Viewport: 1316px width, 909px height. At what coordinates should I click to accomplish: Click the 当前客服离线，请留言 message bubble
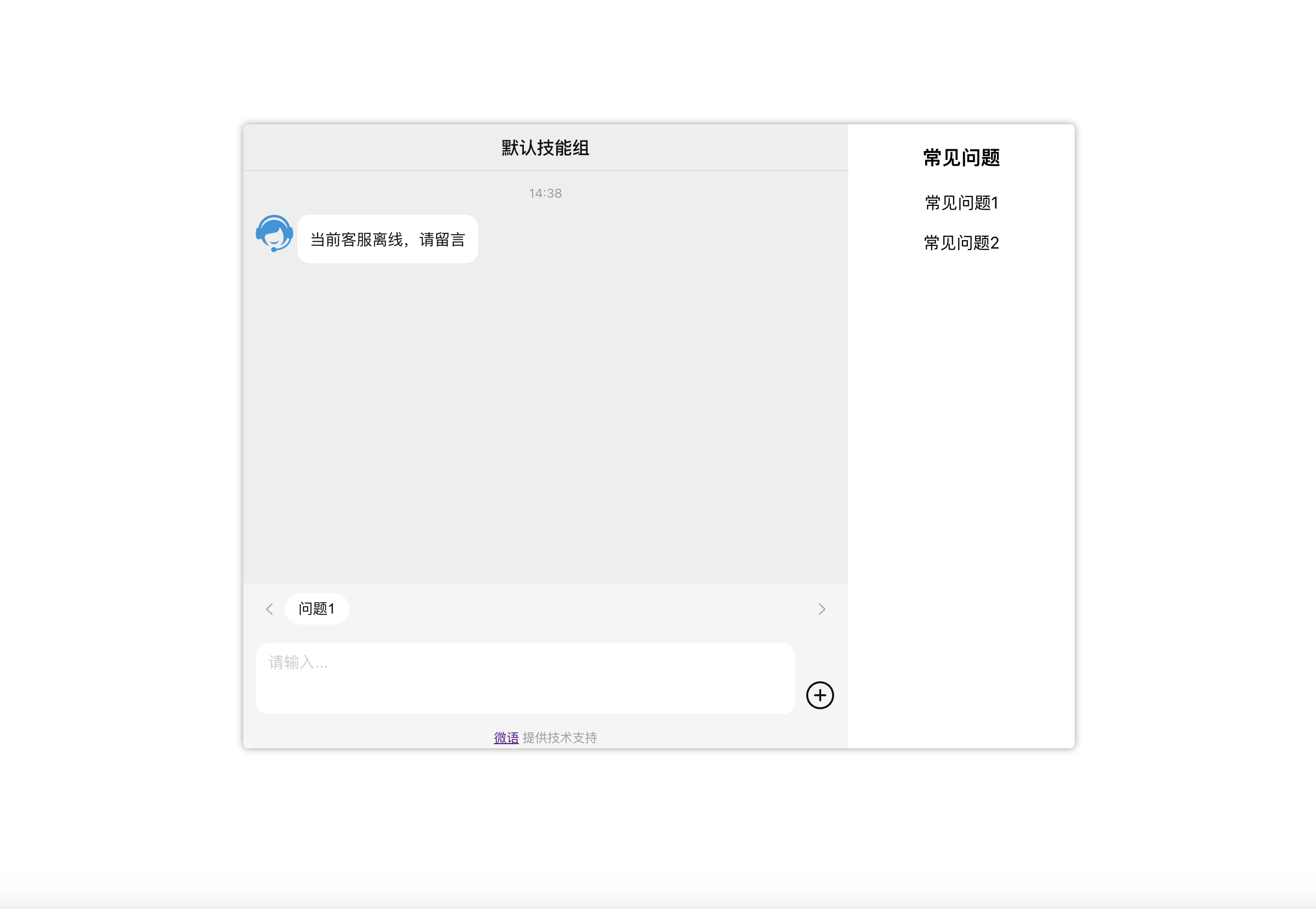click(x=388, y=239)
